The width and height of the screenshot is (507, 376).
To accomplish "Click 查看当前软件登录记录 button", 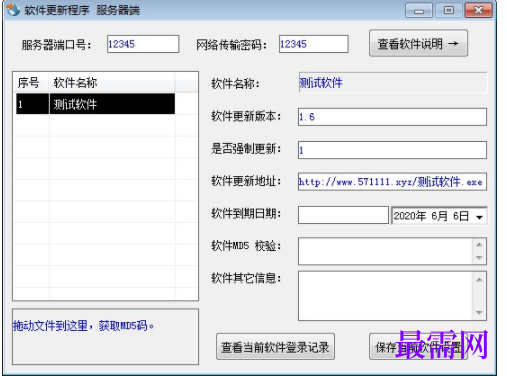I will (x=275, y=347).
